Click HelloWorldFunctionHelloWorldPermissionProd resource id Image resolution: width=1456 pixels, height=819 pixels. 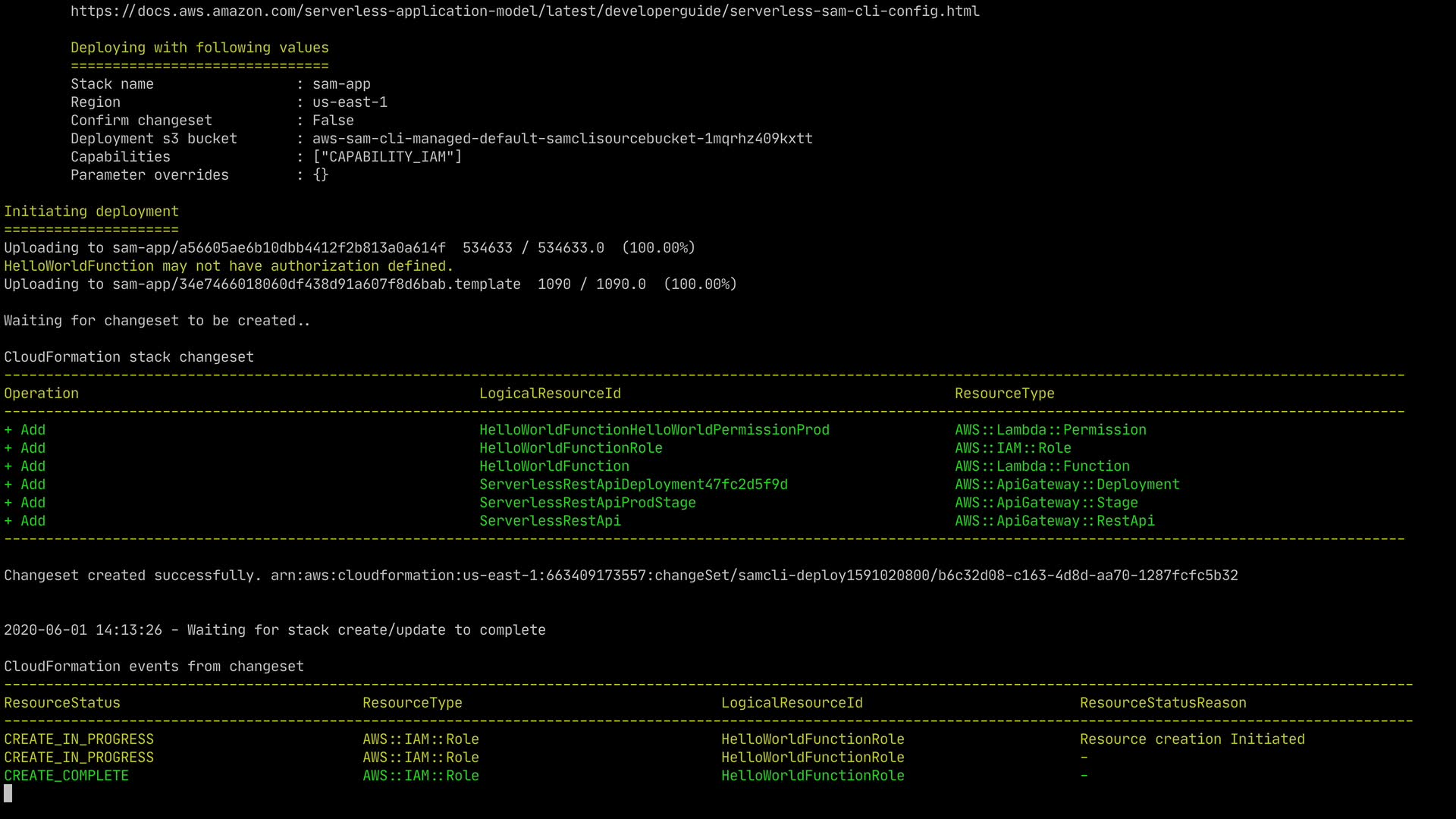pyautogui.click(x=654, y=430)
